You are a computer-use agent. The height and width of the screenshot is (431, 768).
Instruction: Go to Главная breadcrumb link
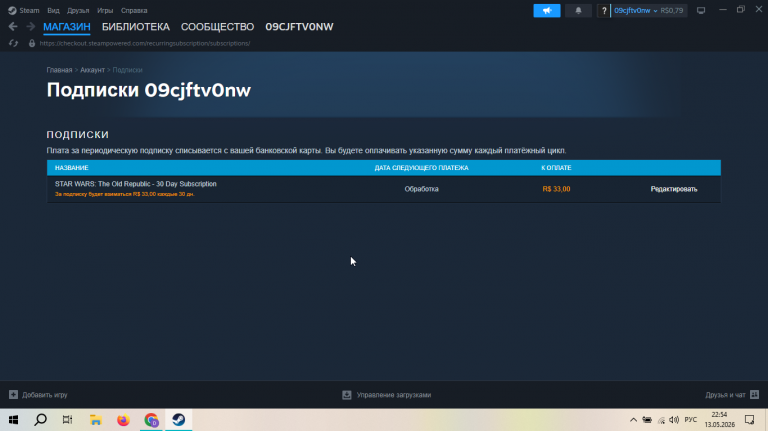[x=59, y=70]
